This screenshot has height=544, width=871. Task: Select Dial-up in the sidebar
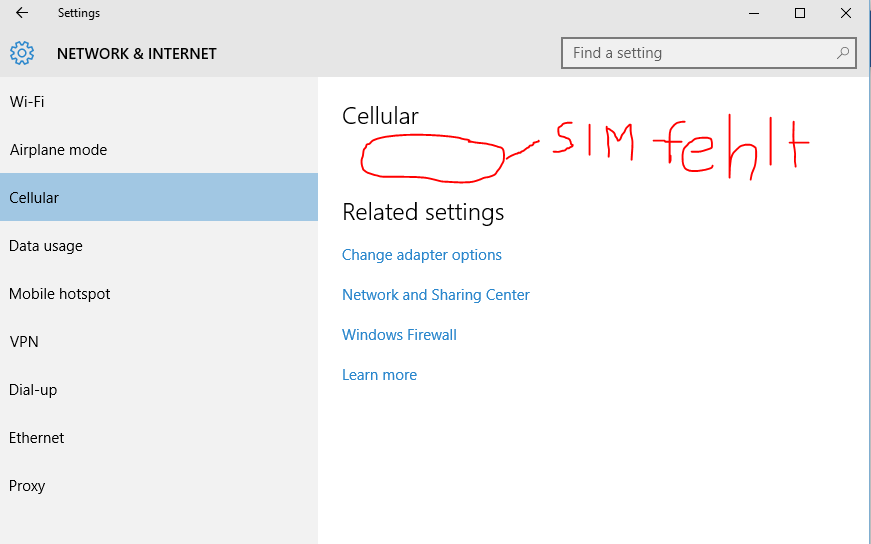tap(159, 390)
